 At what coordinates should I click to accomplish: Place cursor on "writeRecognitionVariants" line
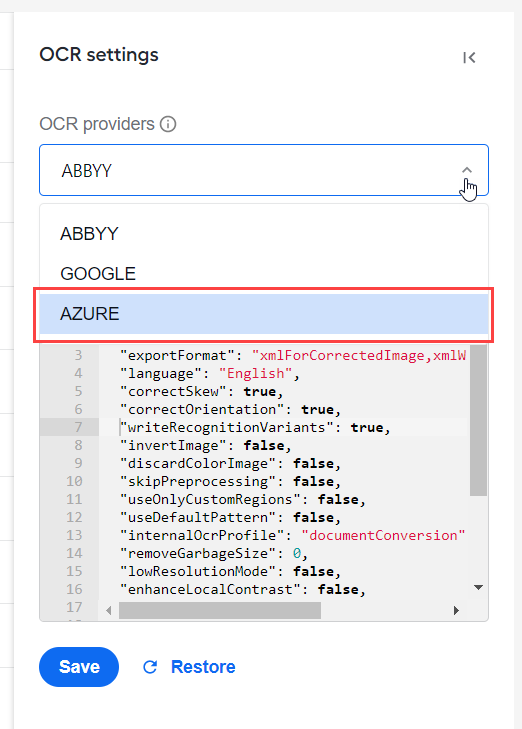click(255, 428)
